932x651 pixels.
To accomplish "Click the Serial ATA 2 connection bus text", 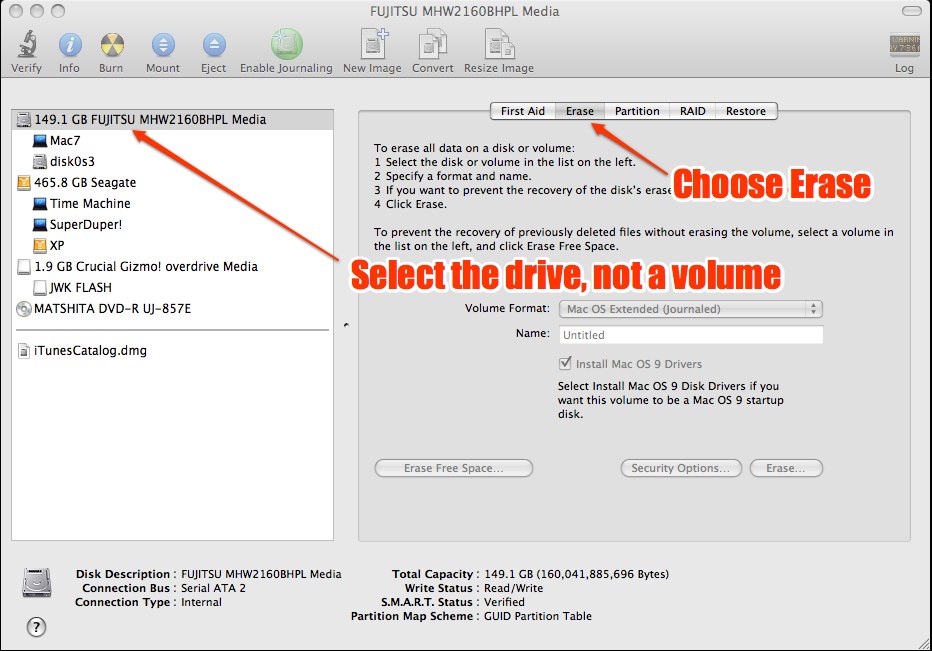I will coord(213,589).
